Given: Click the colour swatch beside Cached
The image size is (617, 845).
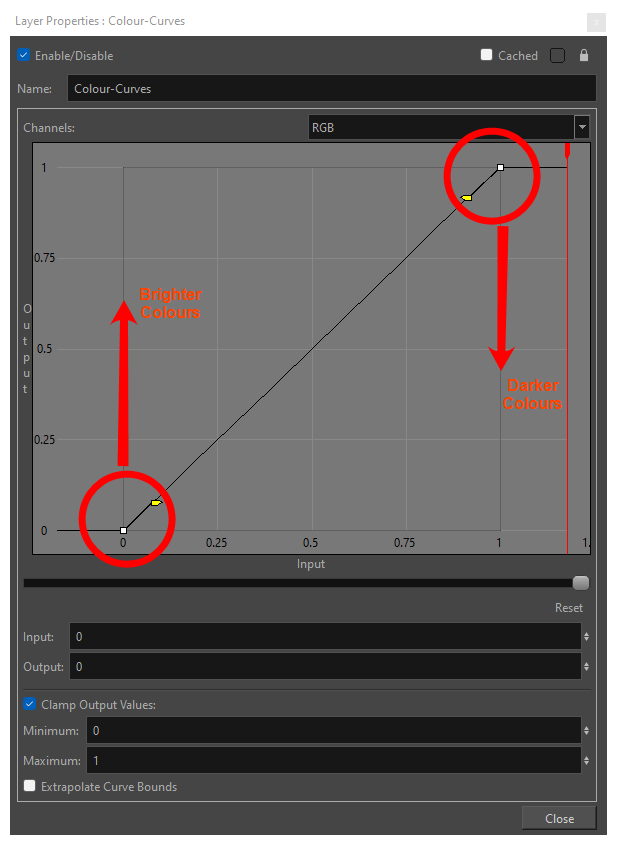Looking at the screenshot, I should (x=557, y=56).
